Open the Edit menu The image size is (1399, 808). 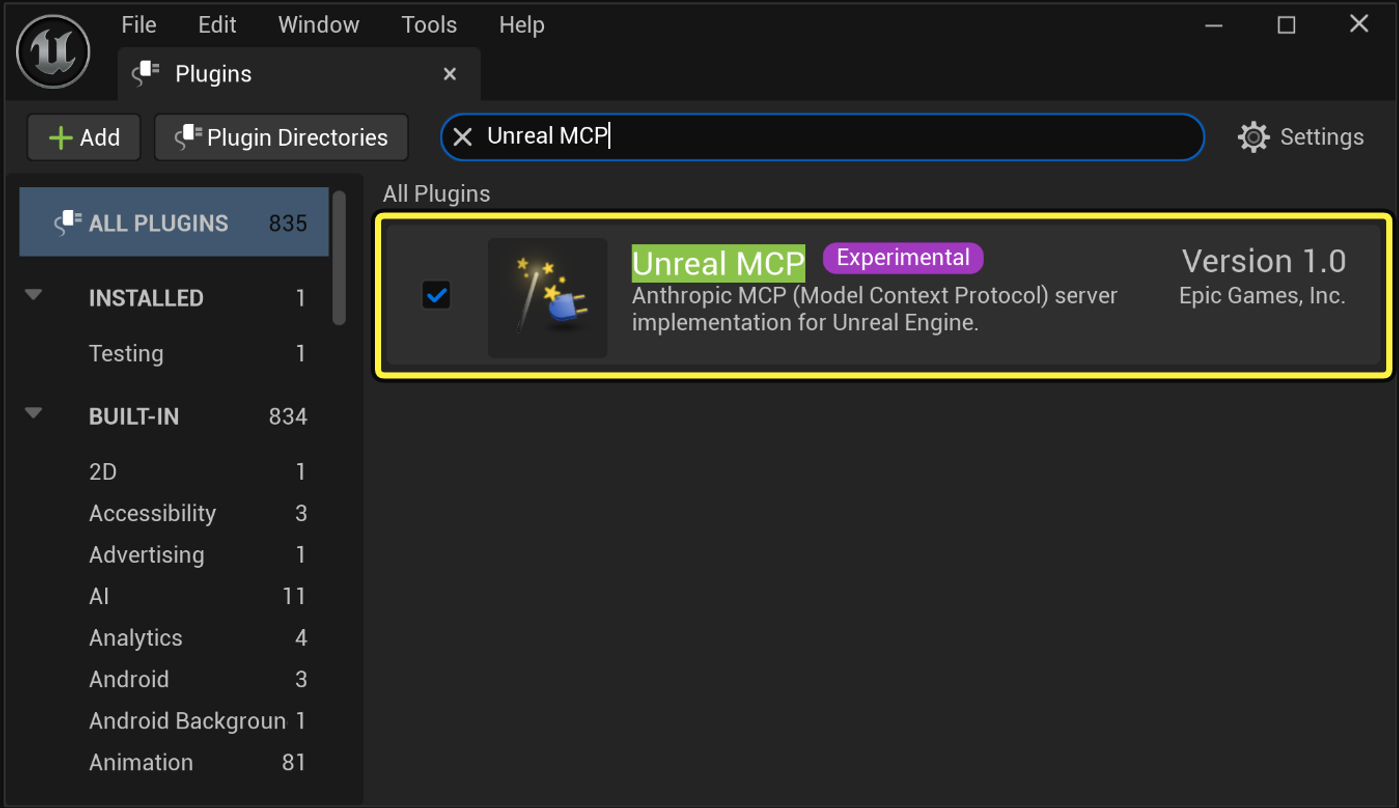point(217,25)
